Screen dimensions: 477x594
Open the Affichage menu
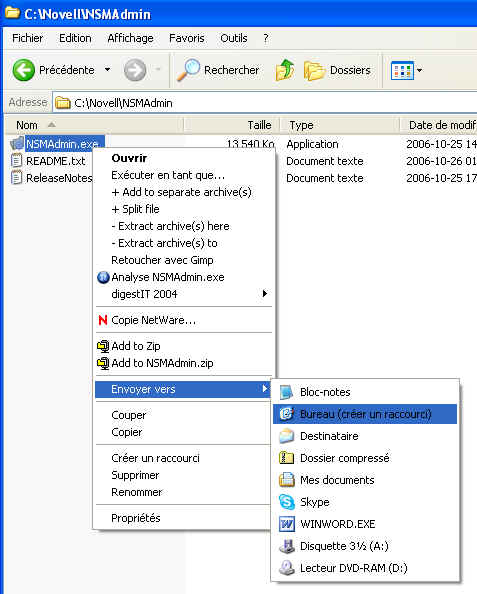pos(130,38)
